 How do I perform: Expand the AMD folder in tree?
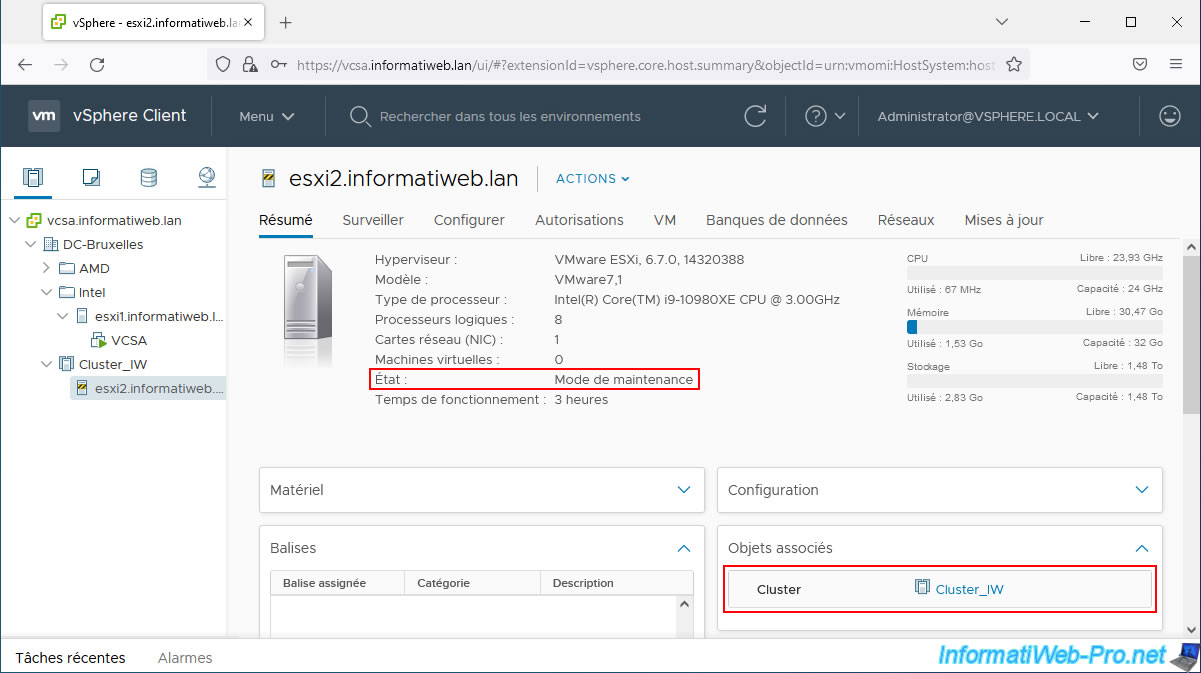(46, 268)
